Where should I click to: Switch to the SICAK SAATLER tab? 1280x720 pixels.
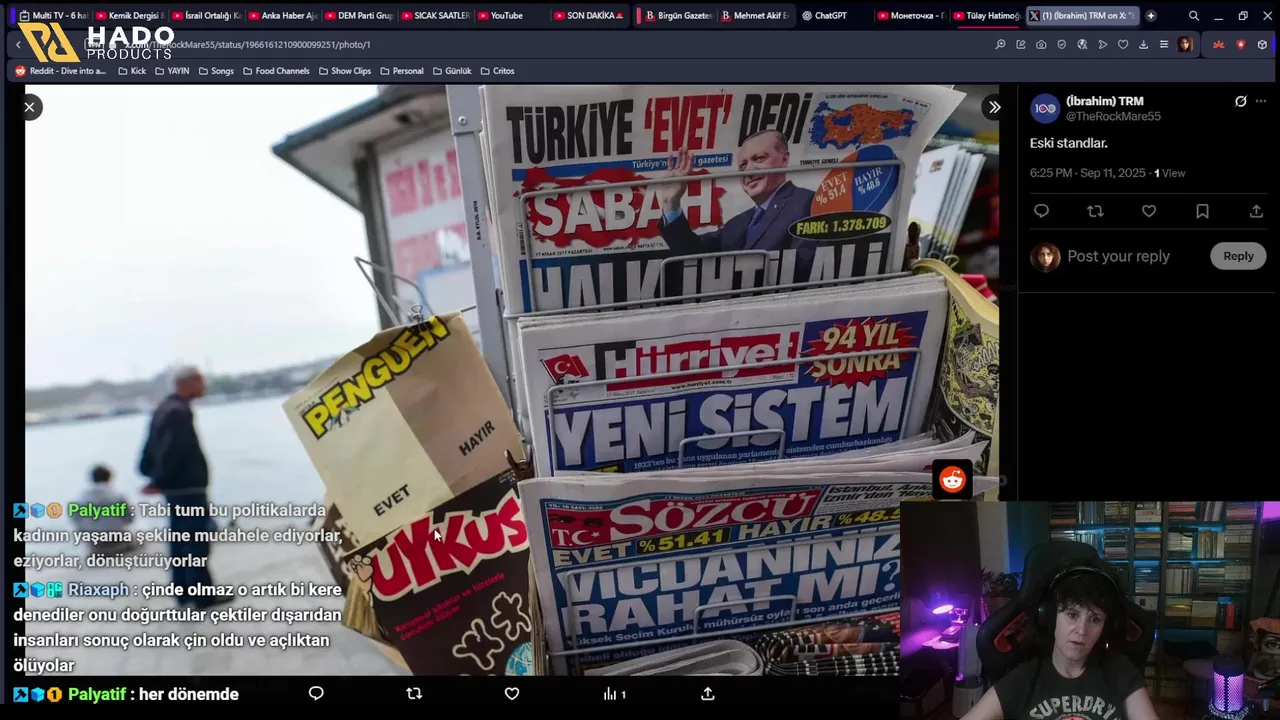[436, 15]
